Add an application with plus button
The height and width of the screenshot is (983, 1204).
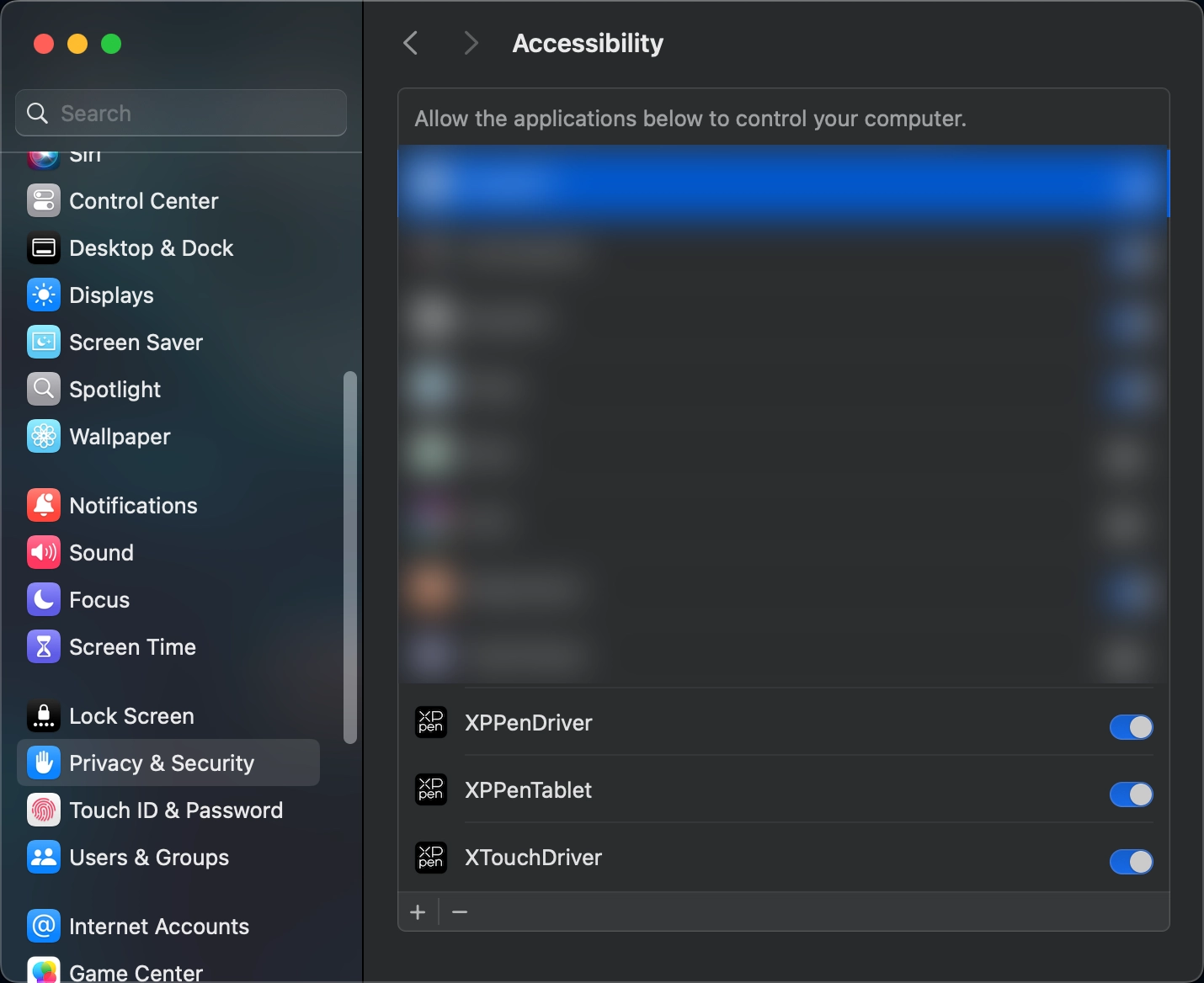pyautogui.click(x=418, y=912)
